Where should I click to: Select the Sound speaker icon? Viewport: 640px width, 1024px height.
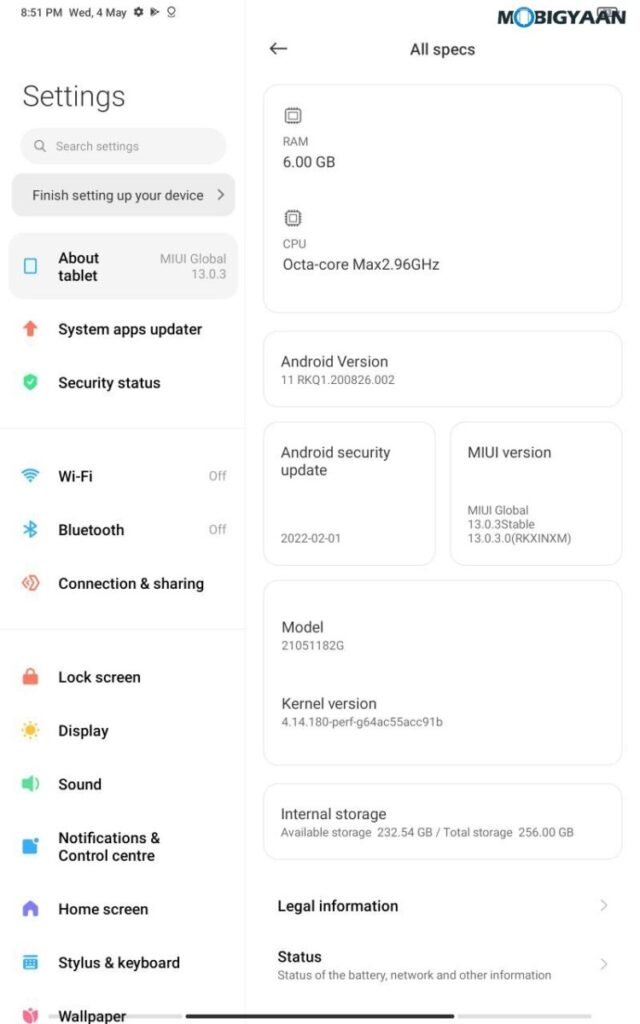click(30, 784)
